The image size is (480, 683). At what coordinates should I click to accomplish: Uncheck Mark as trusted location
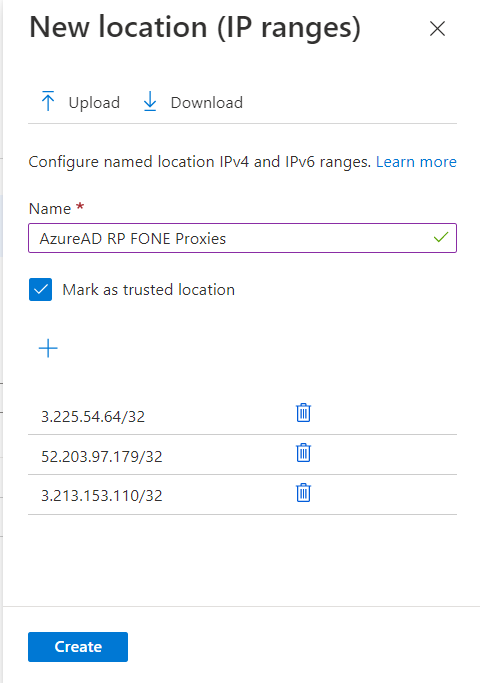point(41,290)
